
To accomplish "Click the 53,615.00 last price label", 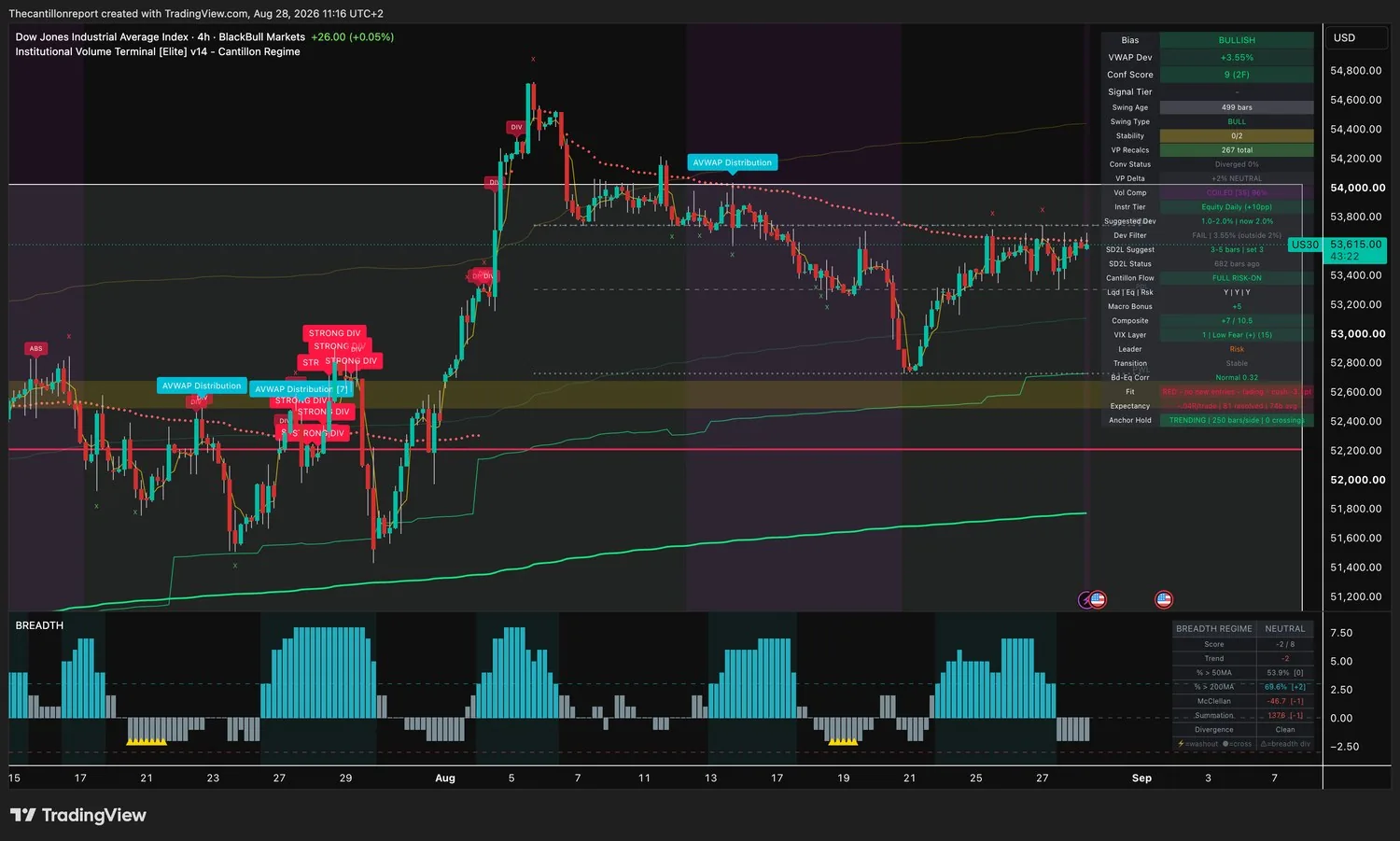I will [1355, 245].
